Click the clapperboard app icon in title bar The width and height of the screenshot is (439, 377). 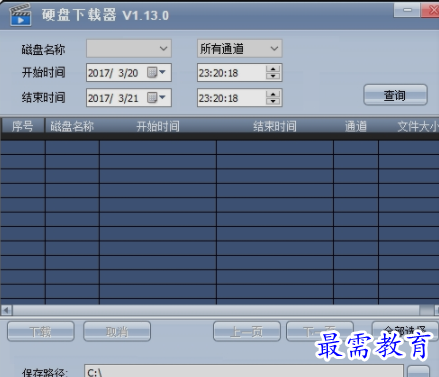20,15
